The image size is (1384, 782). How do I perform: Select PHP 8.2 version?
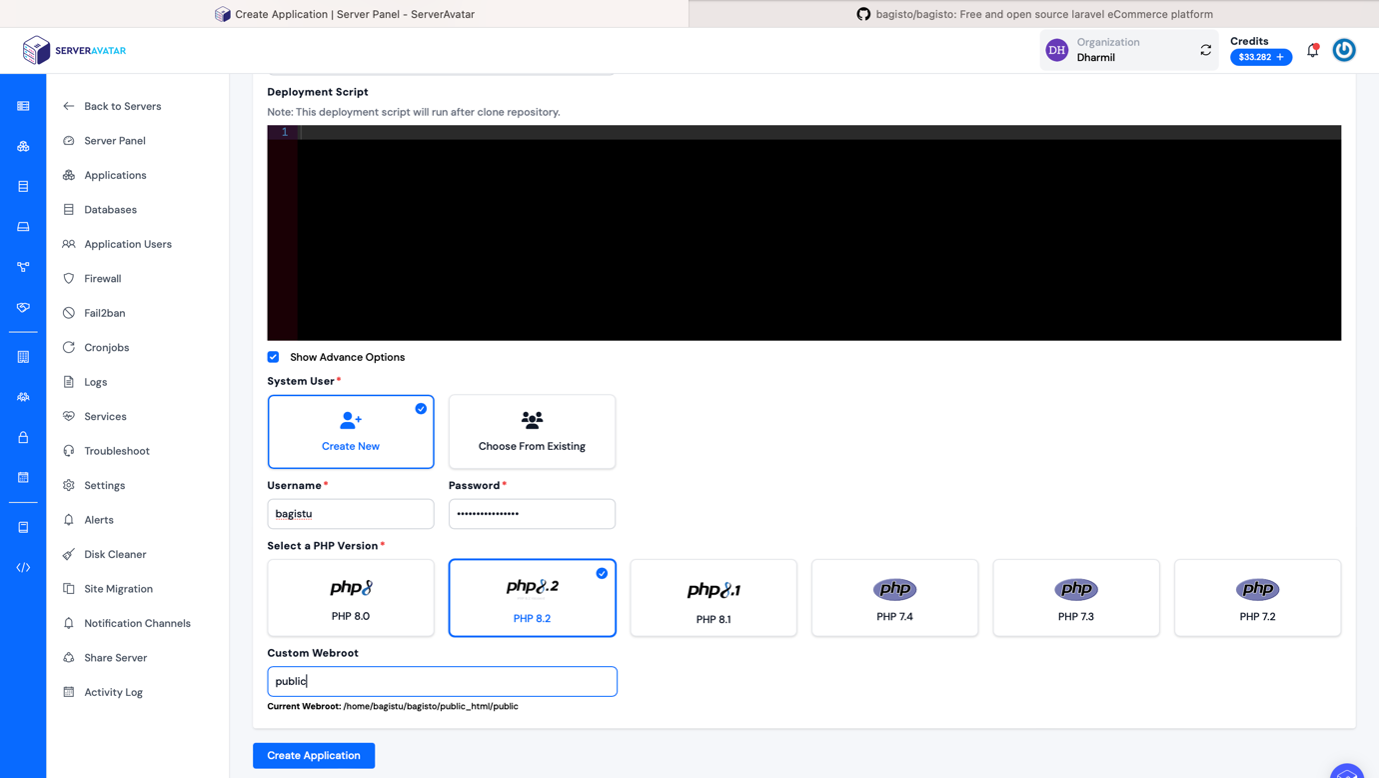click(534, 600)
